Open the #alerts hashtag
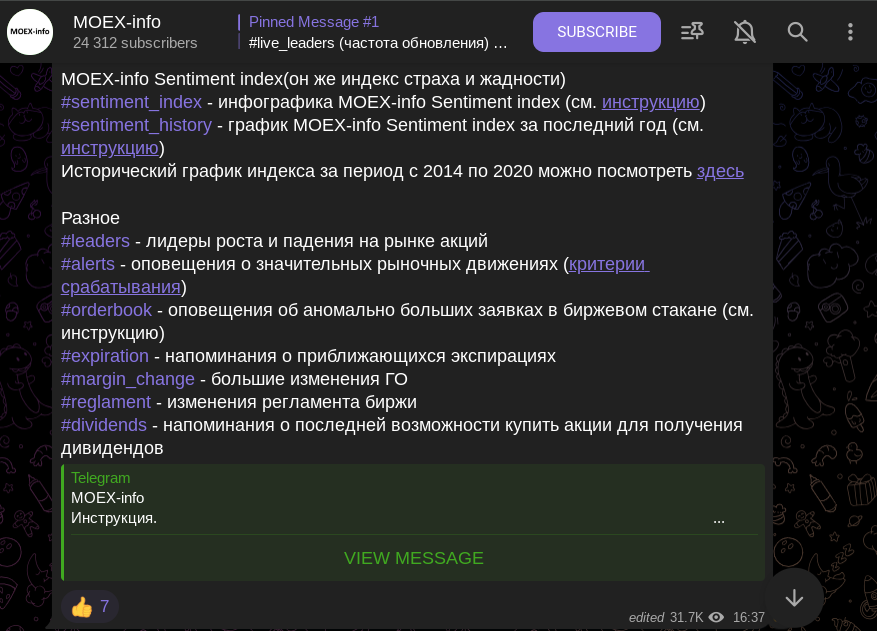877x631 pixels. pyautogui.click(x=88, y=264)
